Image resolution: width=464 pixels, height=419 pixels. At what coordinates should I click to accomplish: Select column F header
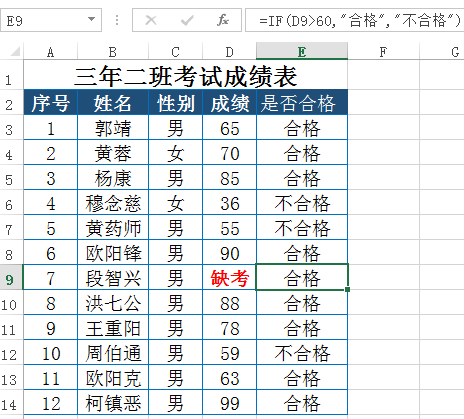[383, 52]
